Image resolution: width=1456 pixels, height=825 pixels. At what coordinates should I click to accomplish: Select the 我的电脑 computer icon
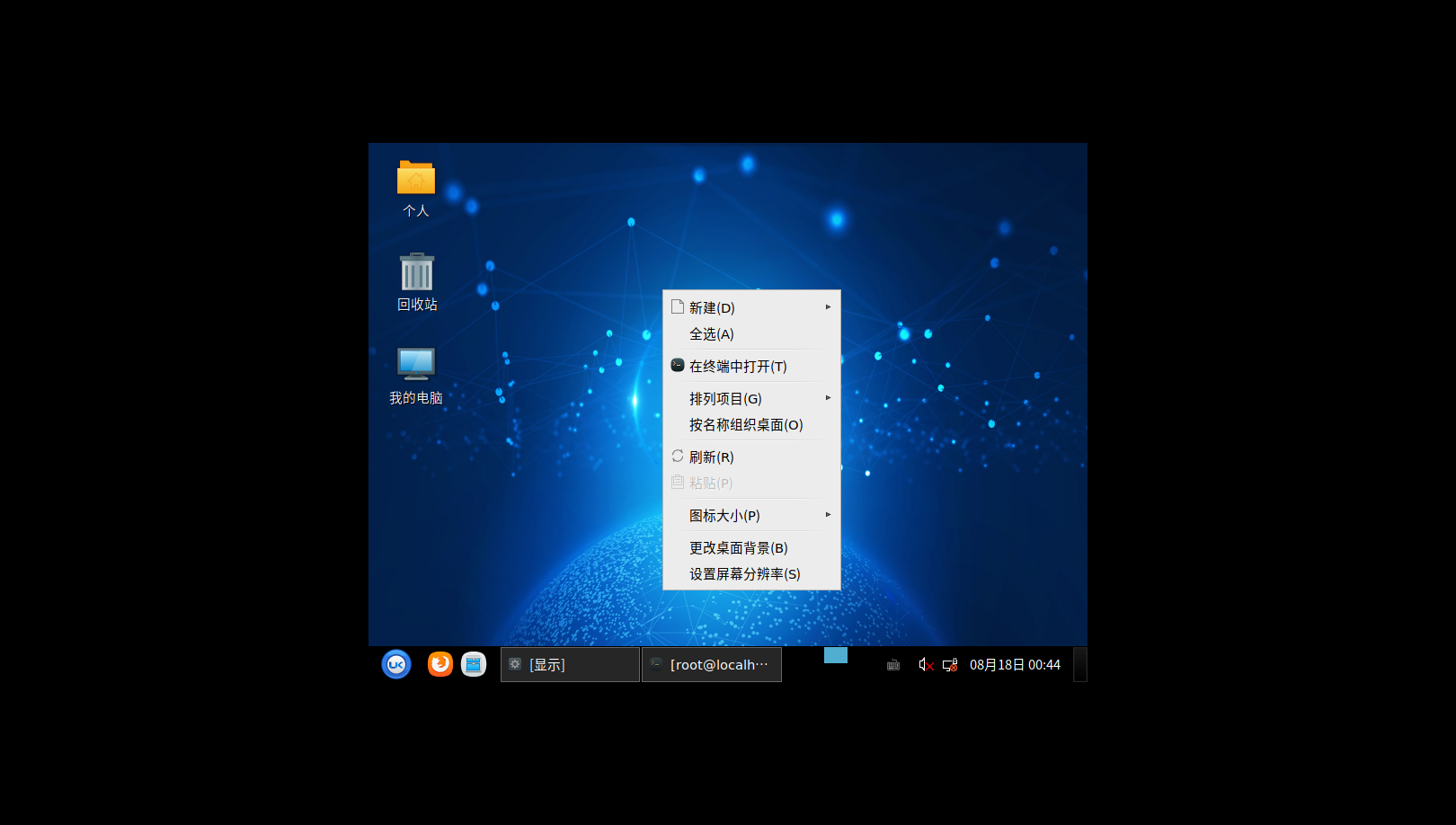click(416, 364)
